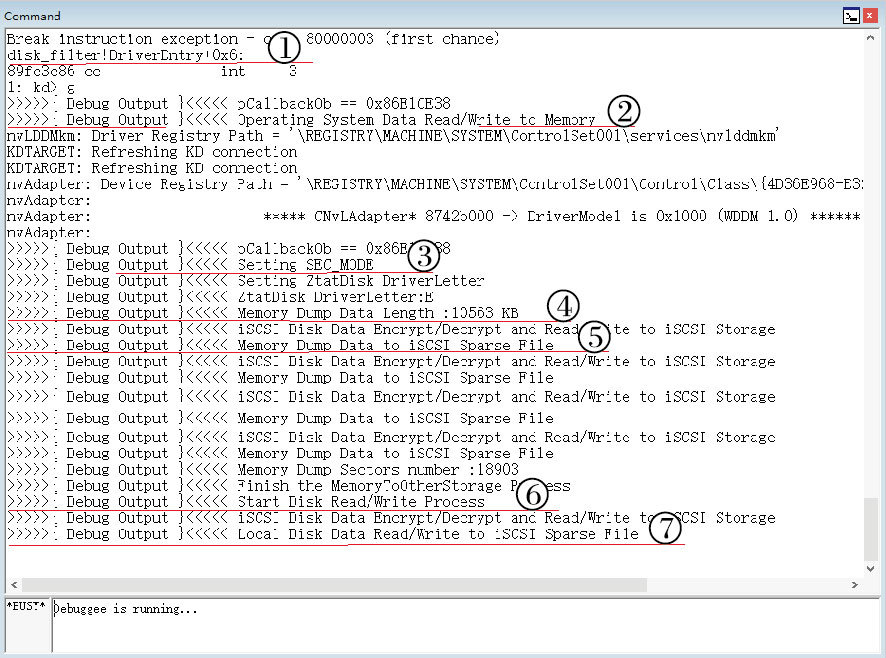Click the command window icon in title bar
The height and width of the screenshot is (658, 886).
(x=851, y=15)
